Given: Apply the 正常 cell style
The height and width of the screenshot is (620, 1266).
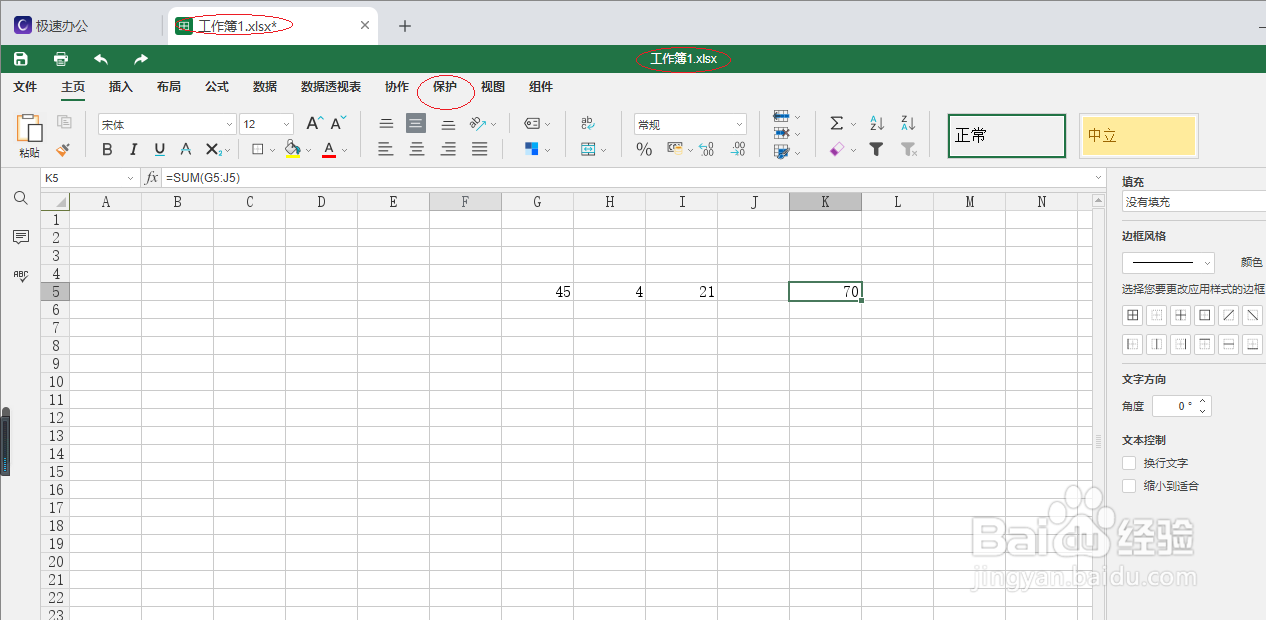Looking at the screenshot, I should coord(1006,135).
